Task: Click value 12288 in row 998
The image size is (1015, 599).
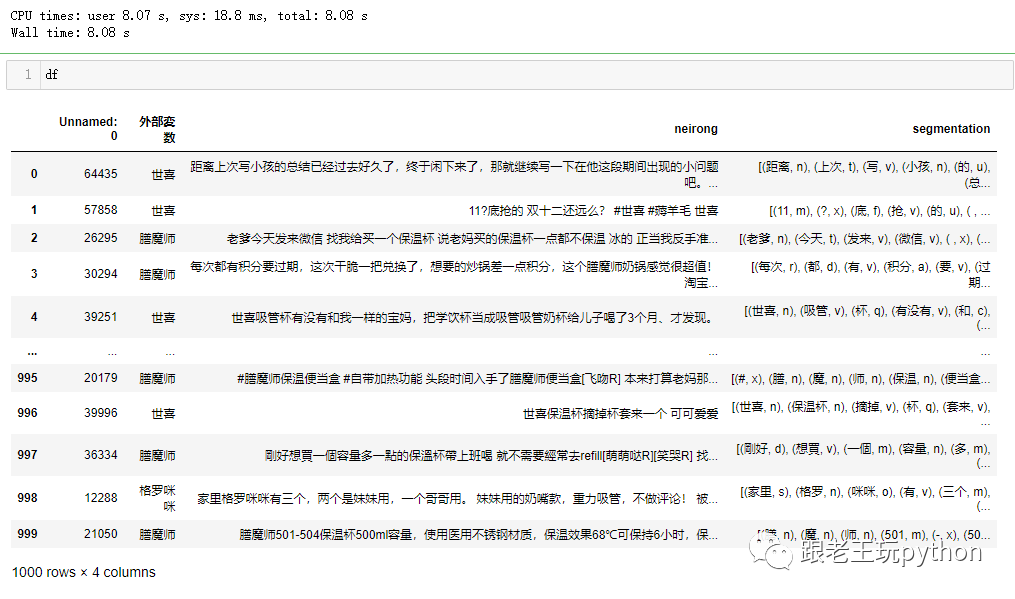Action: click(100, 498)
